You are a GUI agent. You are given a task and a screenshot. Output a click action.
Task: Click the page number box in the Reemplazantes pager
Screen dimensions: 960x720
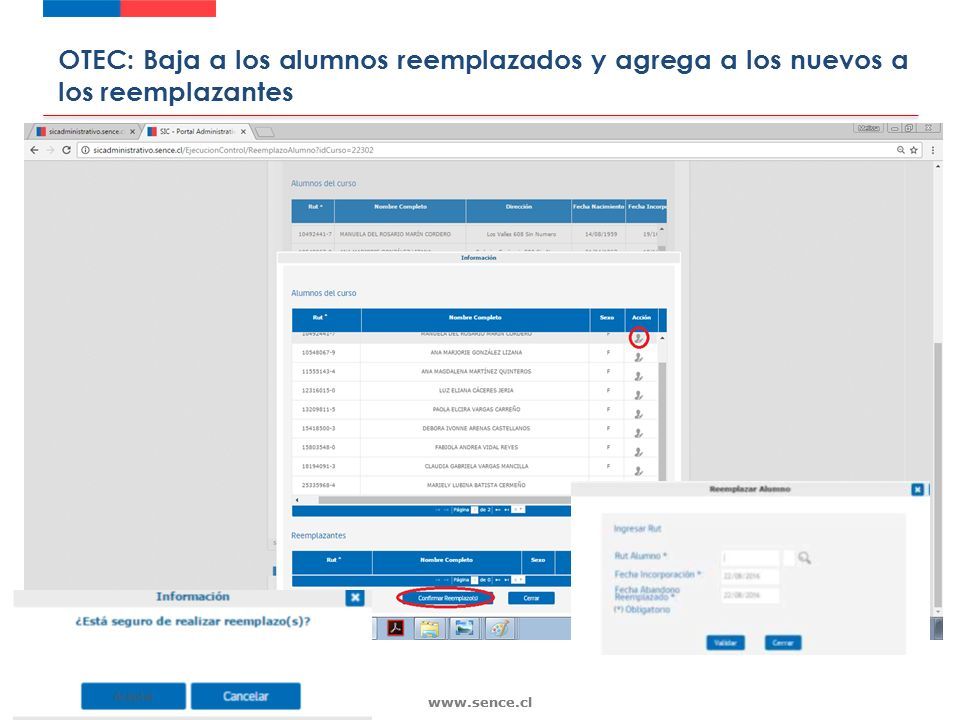(x=474, y=580)
